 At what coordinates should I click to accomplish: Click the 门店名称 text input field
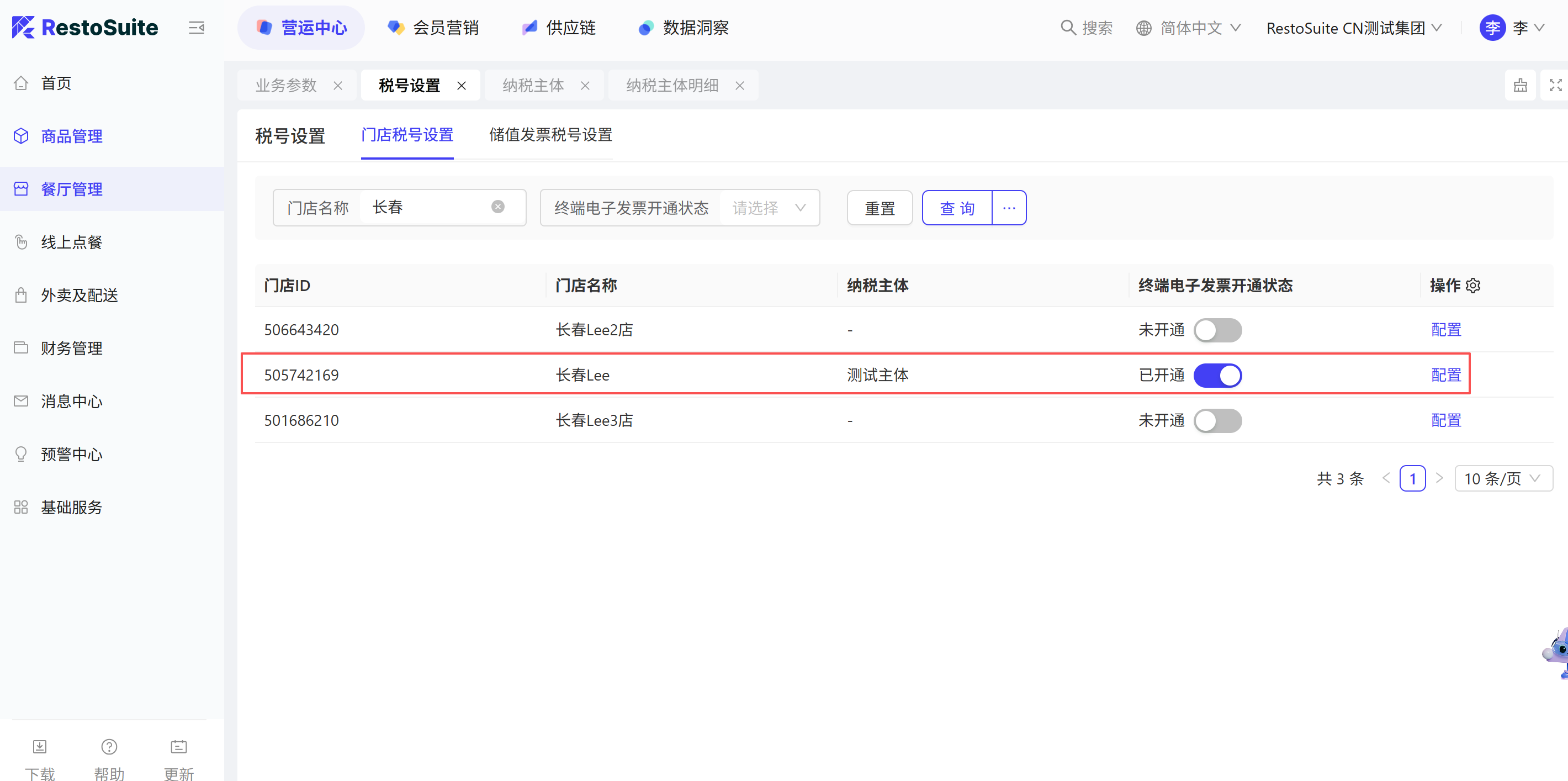[x=426, y=208]
